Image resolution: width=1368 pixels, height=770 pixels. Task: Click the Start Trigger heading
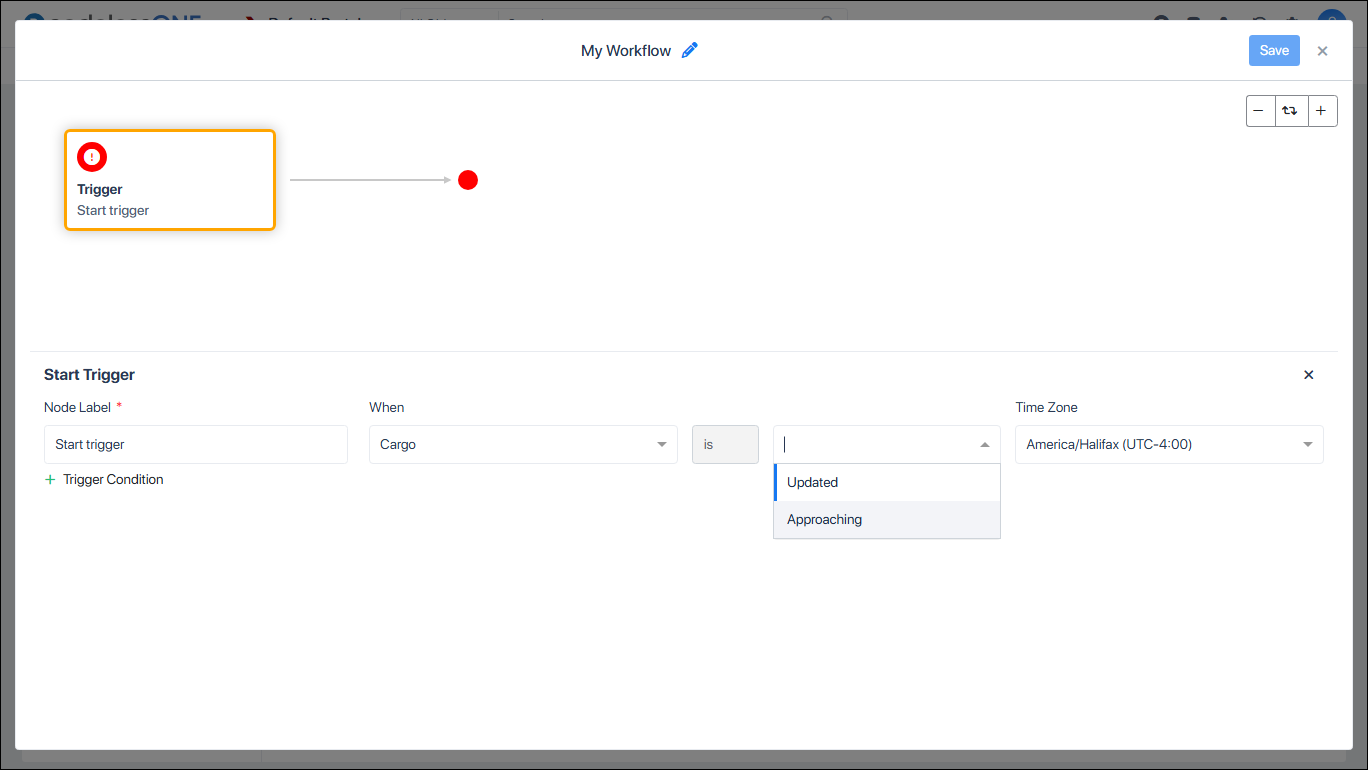89,375
